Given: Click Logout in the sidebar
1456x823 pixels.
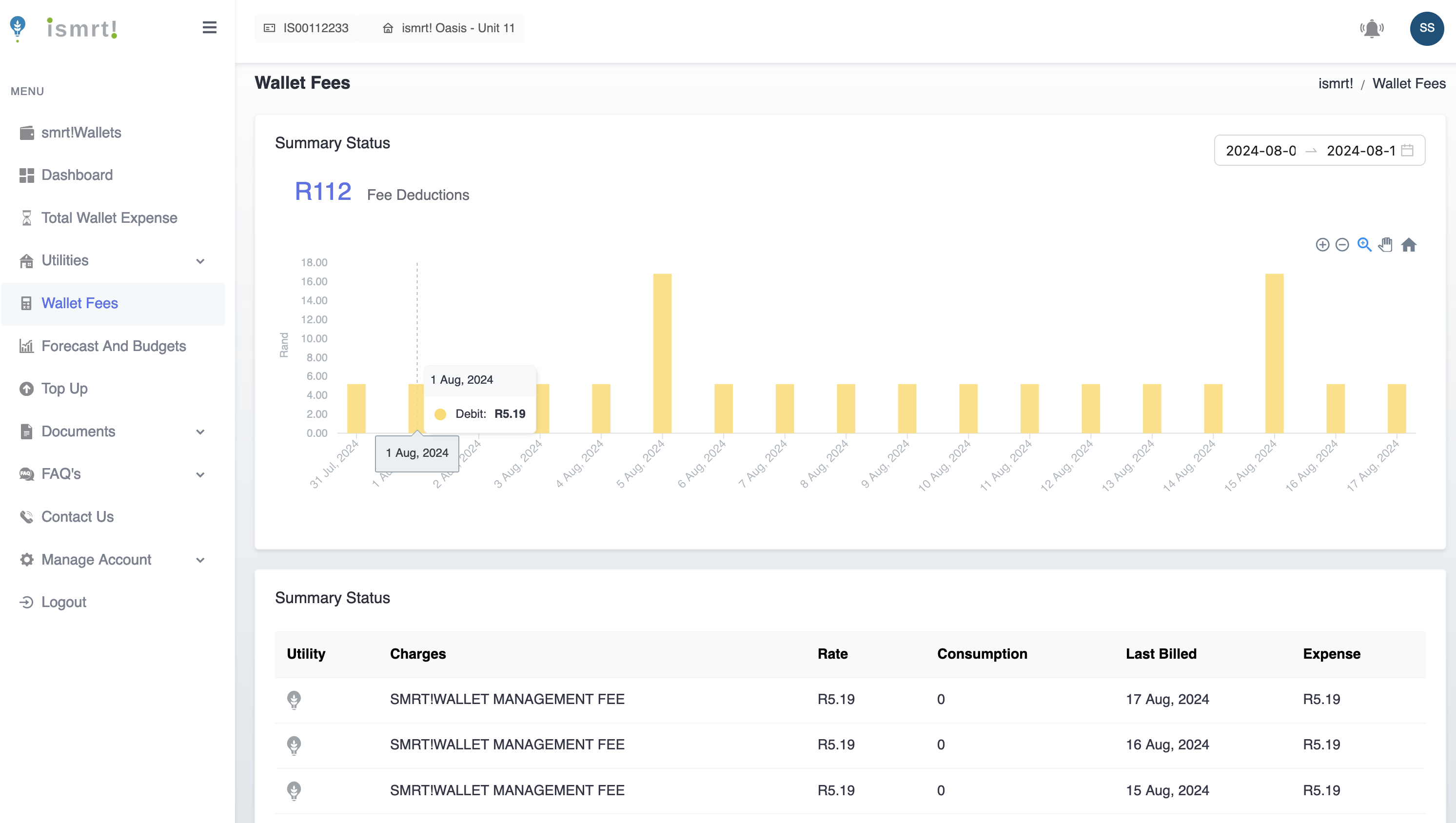Looking at the screenshot, I should tap(63, 602).
